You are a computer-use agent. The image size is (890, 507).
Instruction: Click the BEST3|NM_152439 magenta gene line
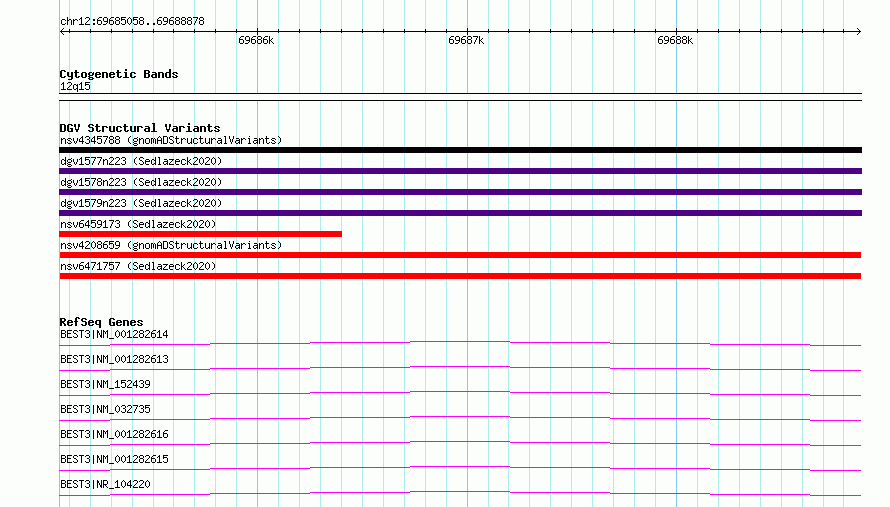pyautogui.click(x=460, y=393)
